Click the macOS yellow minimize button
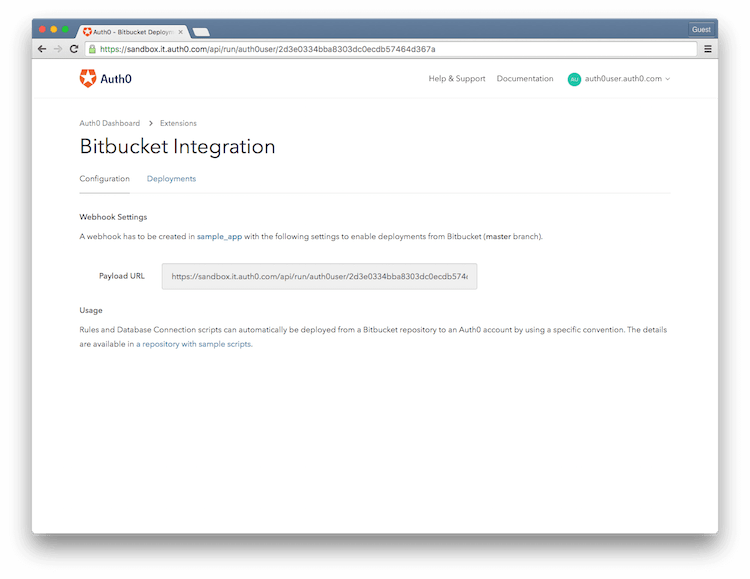The width and height of the screenshot is (750, 579). (54, 29)
